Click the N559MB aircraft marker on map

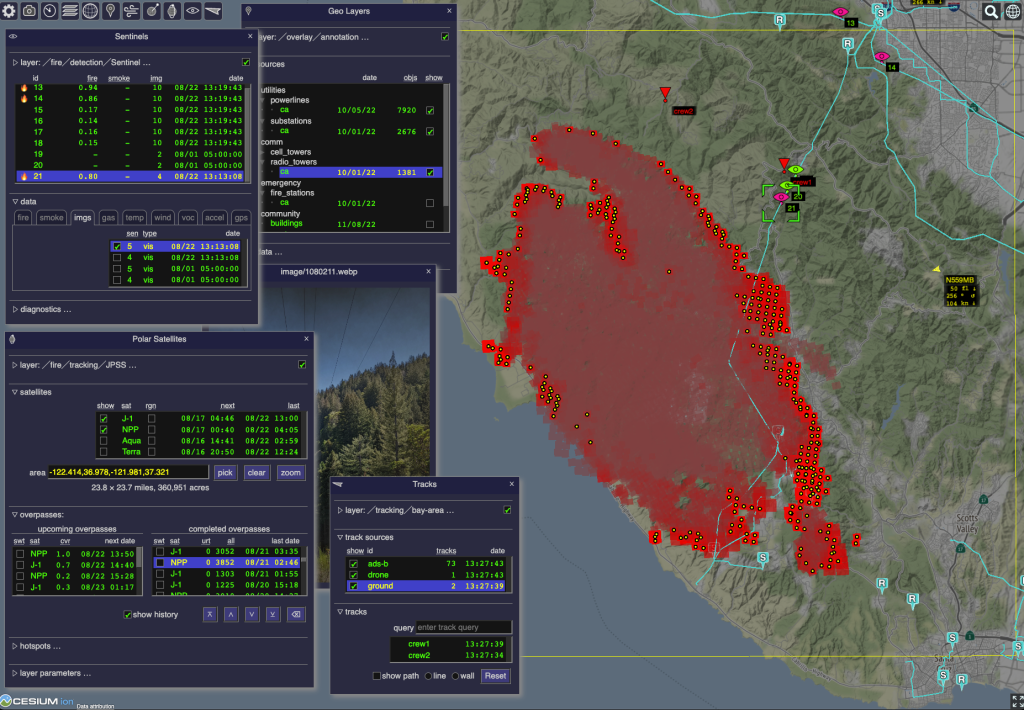click(936, 268)
